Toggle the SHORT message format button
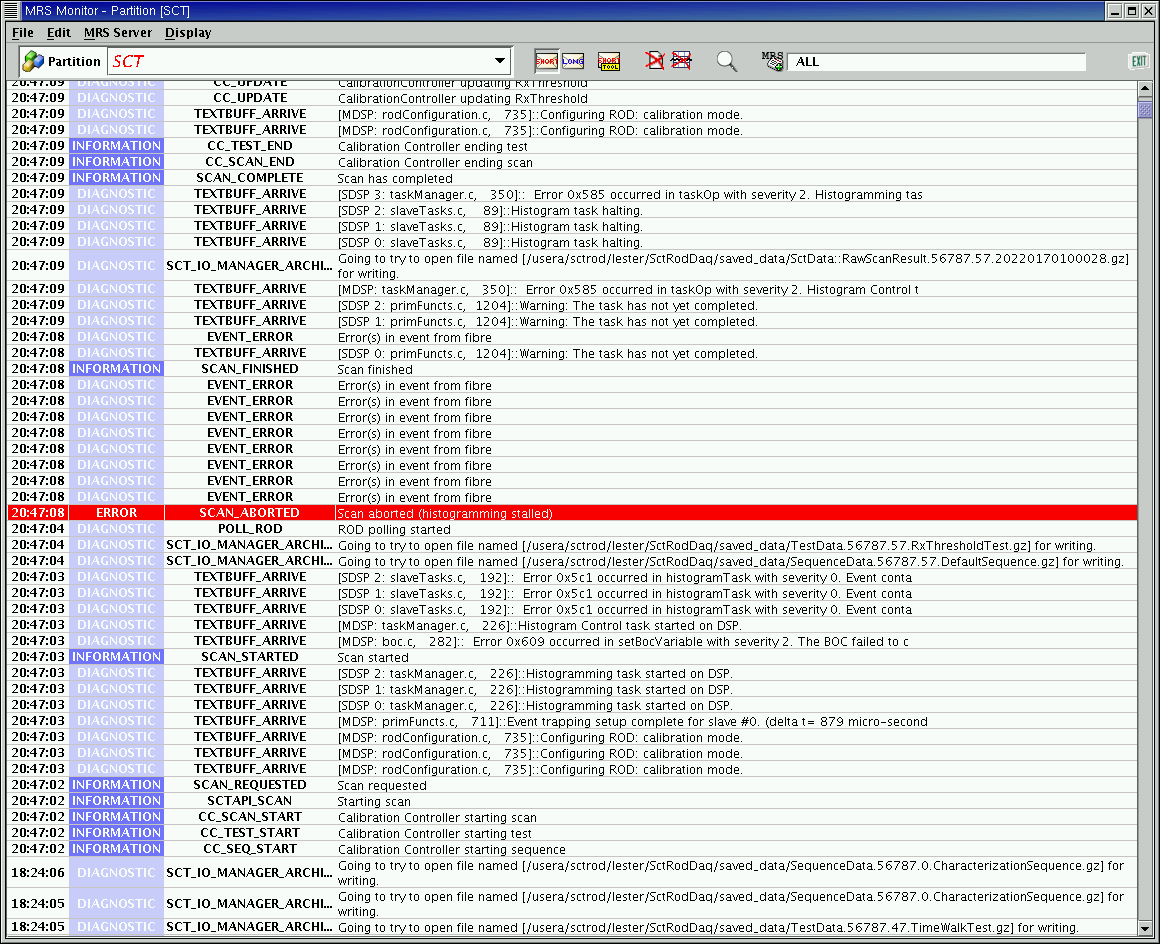Viewport: 1160px width, 944px height. [546, 61]
